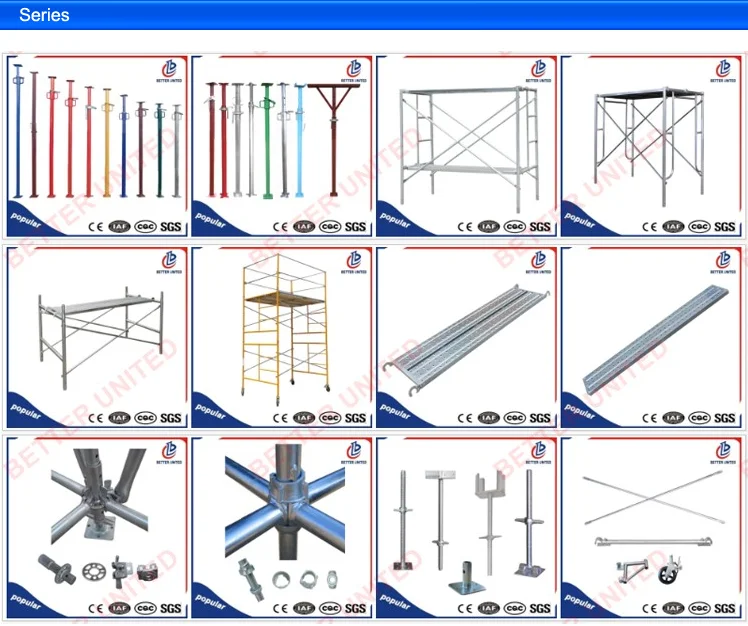This screenshot has width=748, height=626.
Task: Open the walk-through frame scaffold with dark platform
Action: coord(651,146)
